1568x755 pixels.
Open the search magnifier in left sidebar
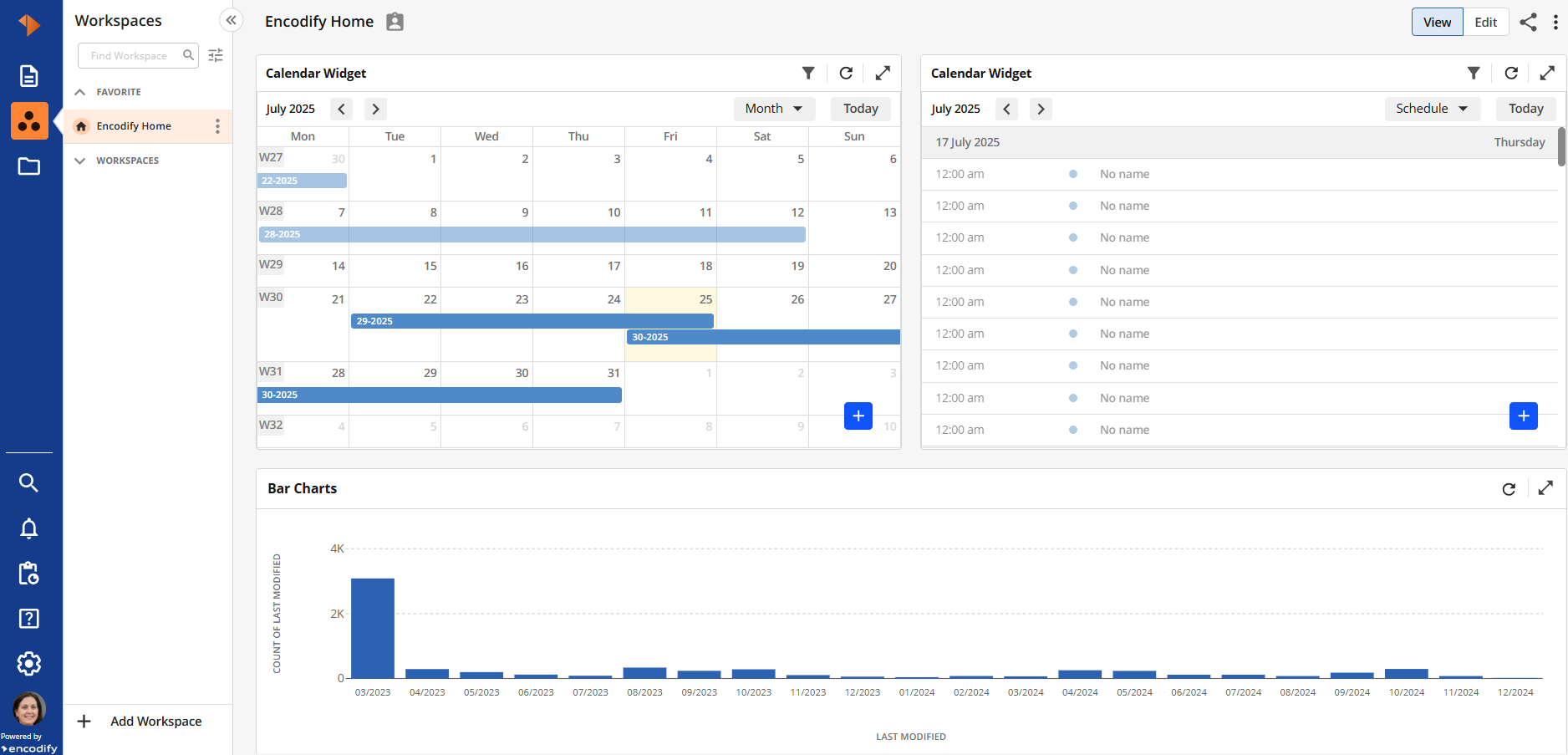point(28,482)
